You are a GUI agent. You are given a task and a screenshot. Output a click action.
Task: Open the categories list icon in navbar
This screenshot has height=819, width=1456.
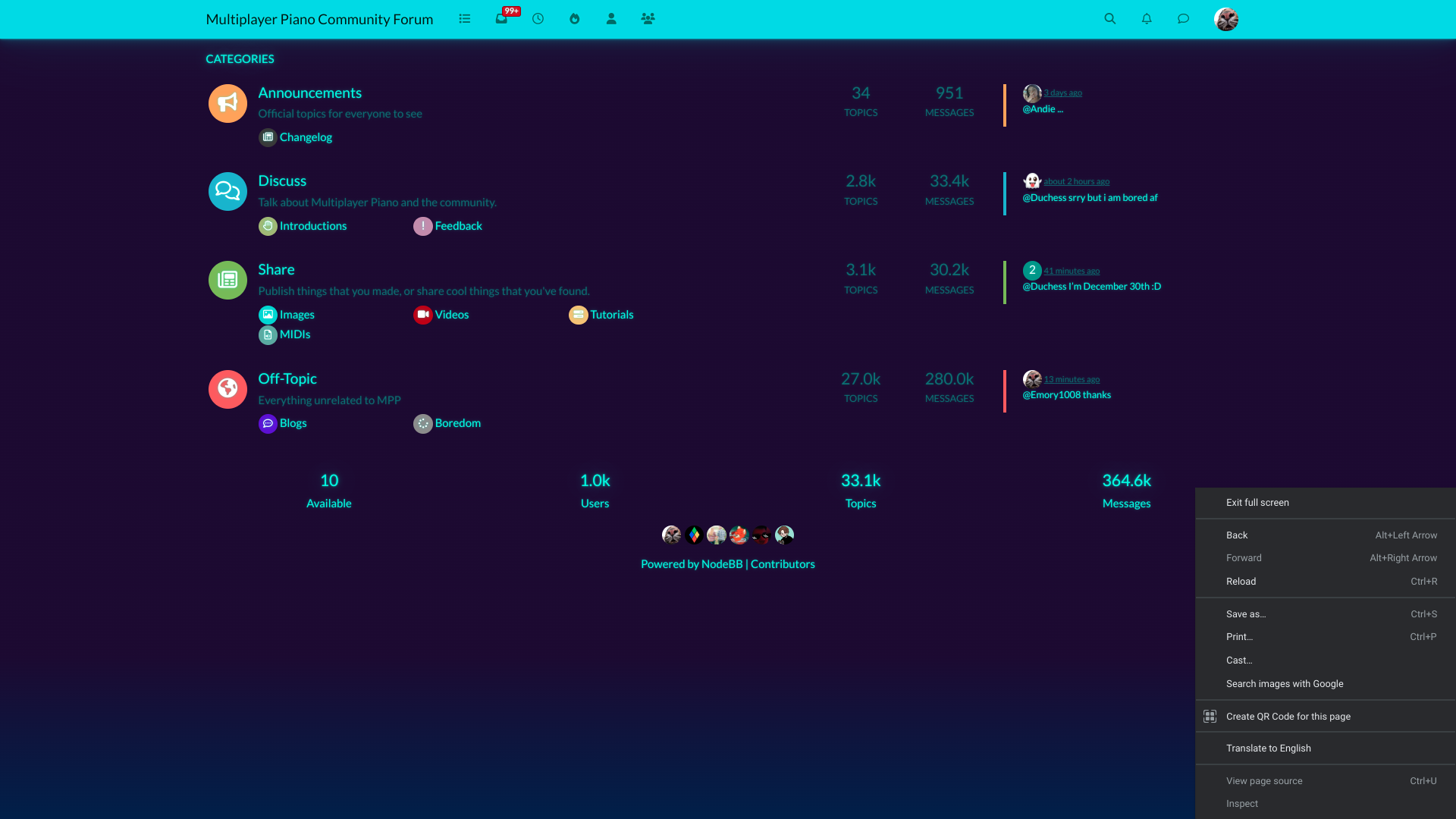[x=464, y=19]
